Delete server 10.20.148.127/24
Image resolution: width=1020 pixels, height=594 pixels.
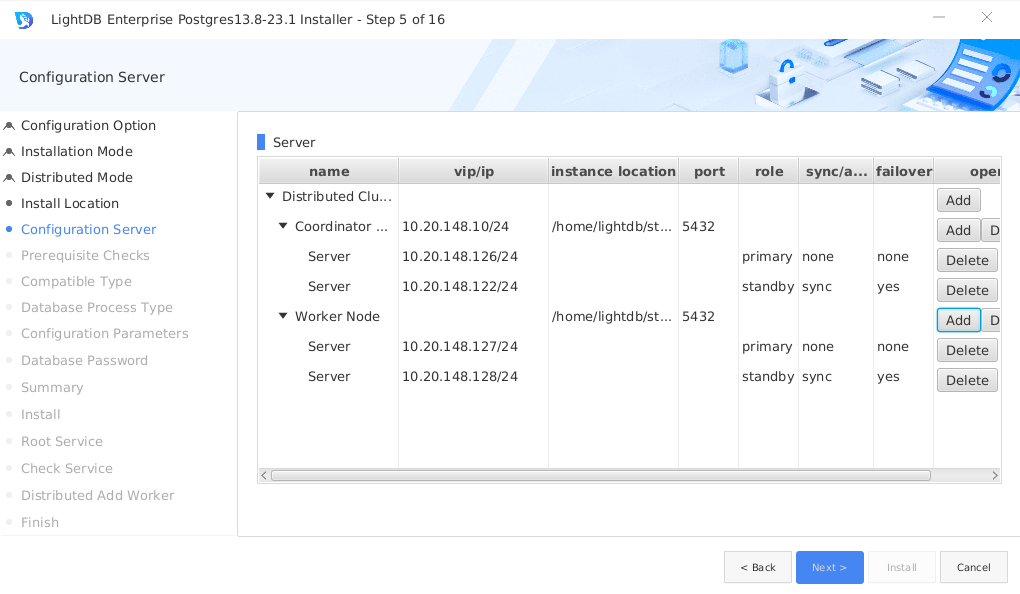(x=967, y=350)
